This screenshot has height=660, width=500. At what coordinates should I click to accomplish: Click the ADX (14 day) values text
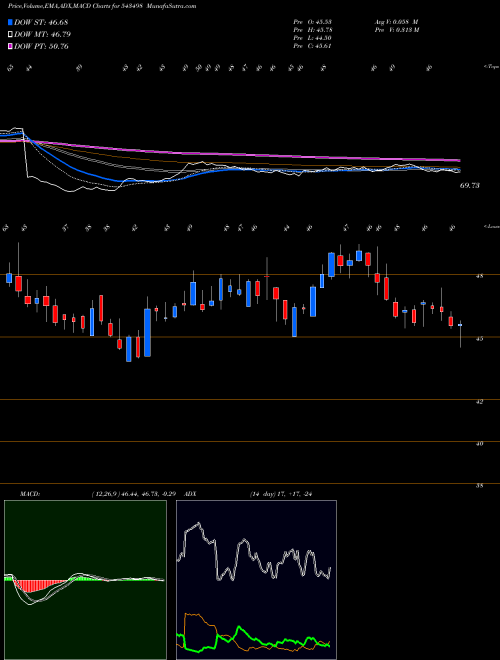click(281, 494)
